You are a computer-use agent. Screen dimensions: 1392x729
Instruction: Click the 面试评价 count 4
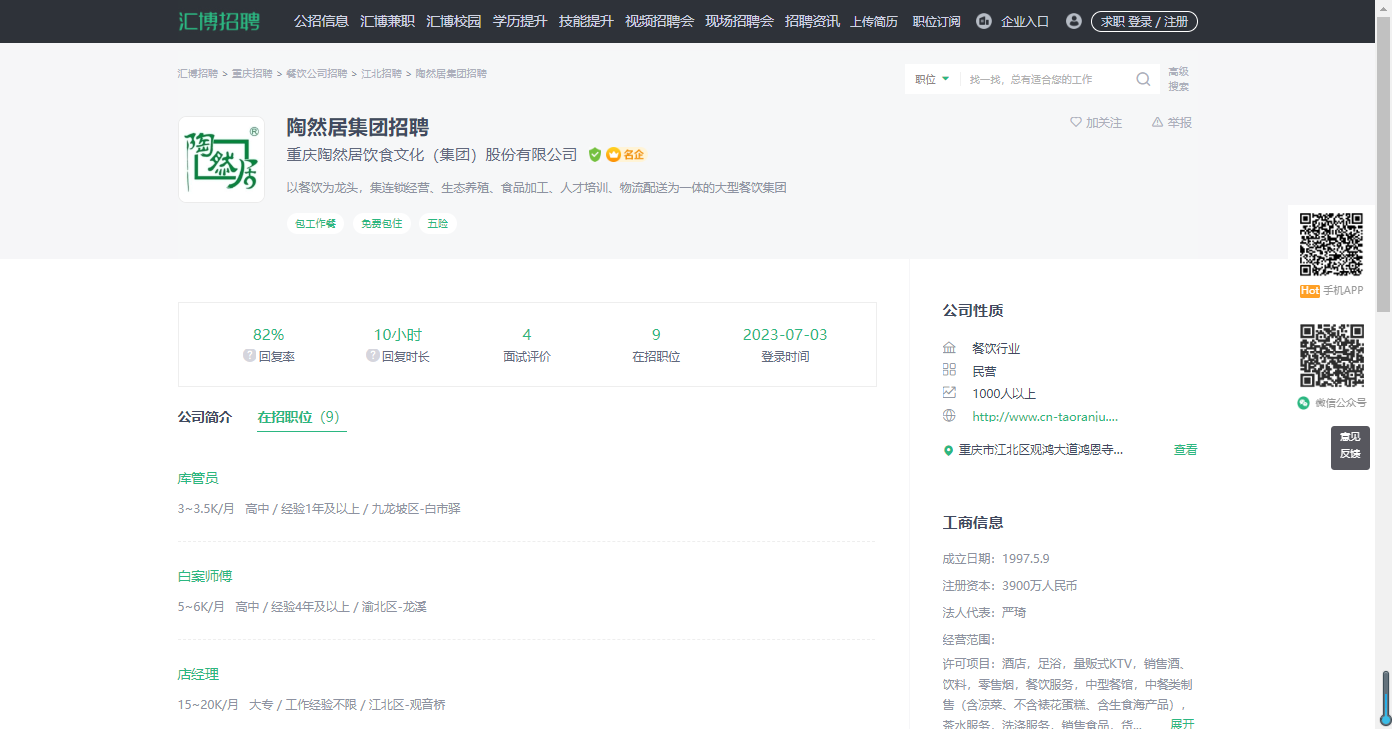(x=527, y=334)
